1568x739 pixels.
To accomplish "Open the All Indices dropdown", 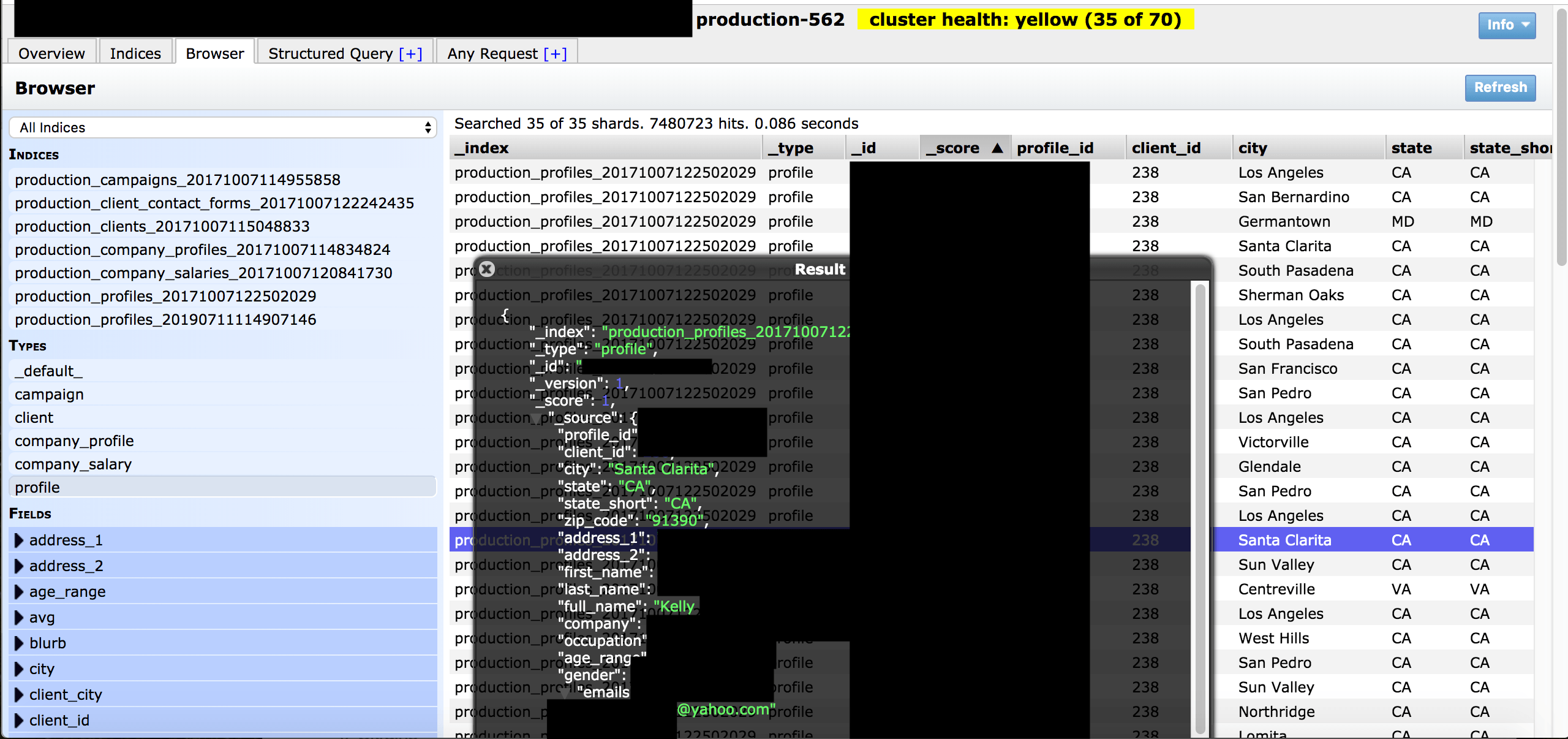I will point(223,127).
